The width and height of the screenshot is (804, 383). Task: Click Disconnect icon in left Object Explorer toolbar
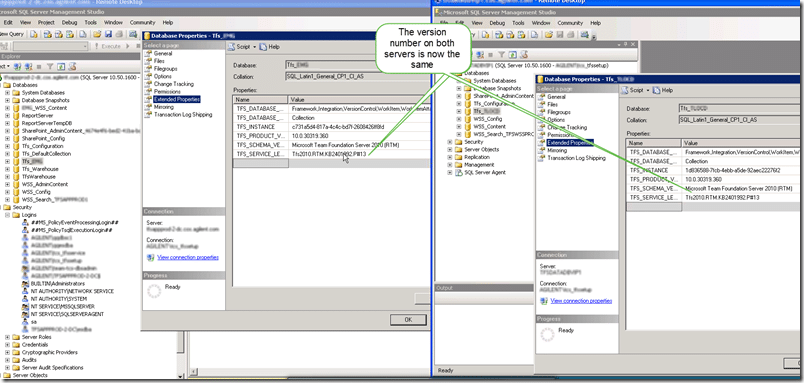click(x=28, y=67)
